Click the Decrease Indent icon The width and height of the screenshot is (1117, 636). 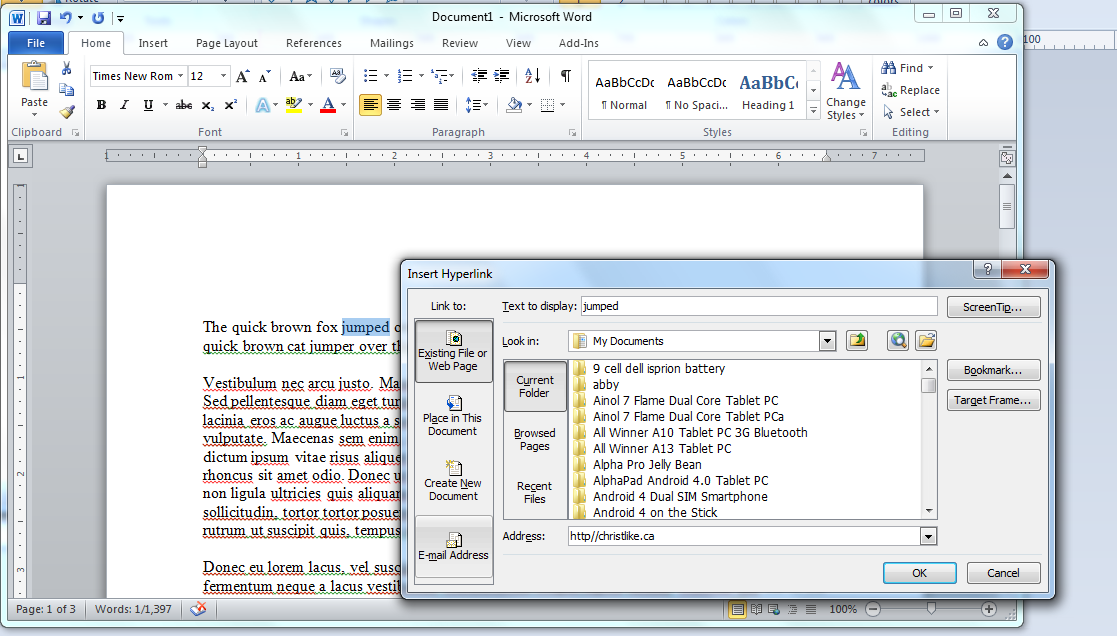pyautogui.click(x=479, y=75)
